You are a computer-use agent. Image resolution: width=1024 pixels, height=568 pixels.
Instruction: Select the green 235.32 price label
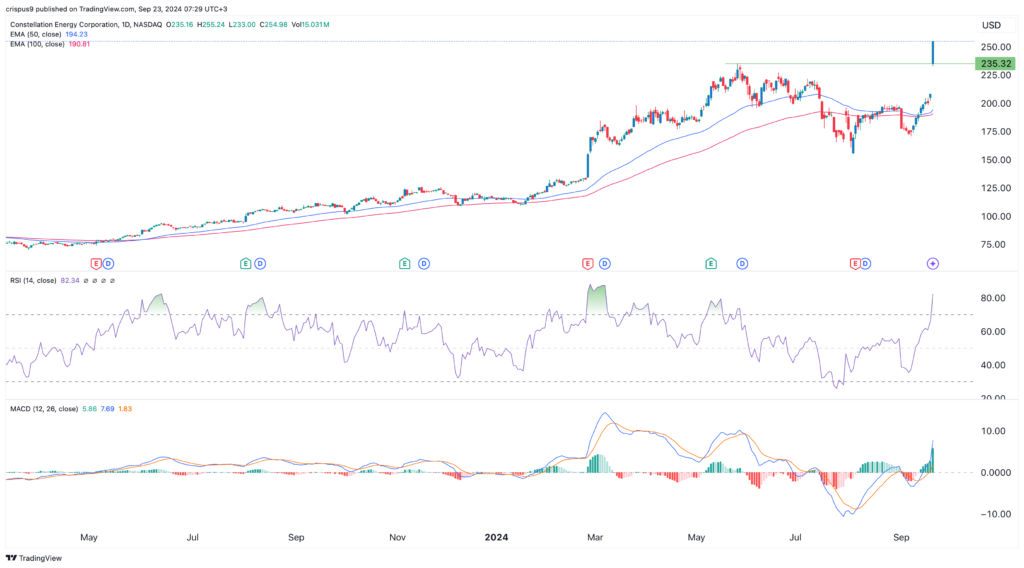click(x=995, y=63)
